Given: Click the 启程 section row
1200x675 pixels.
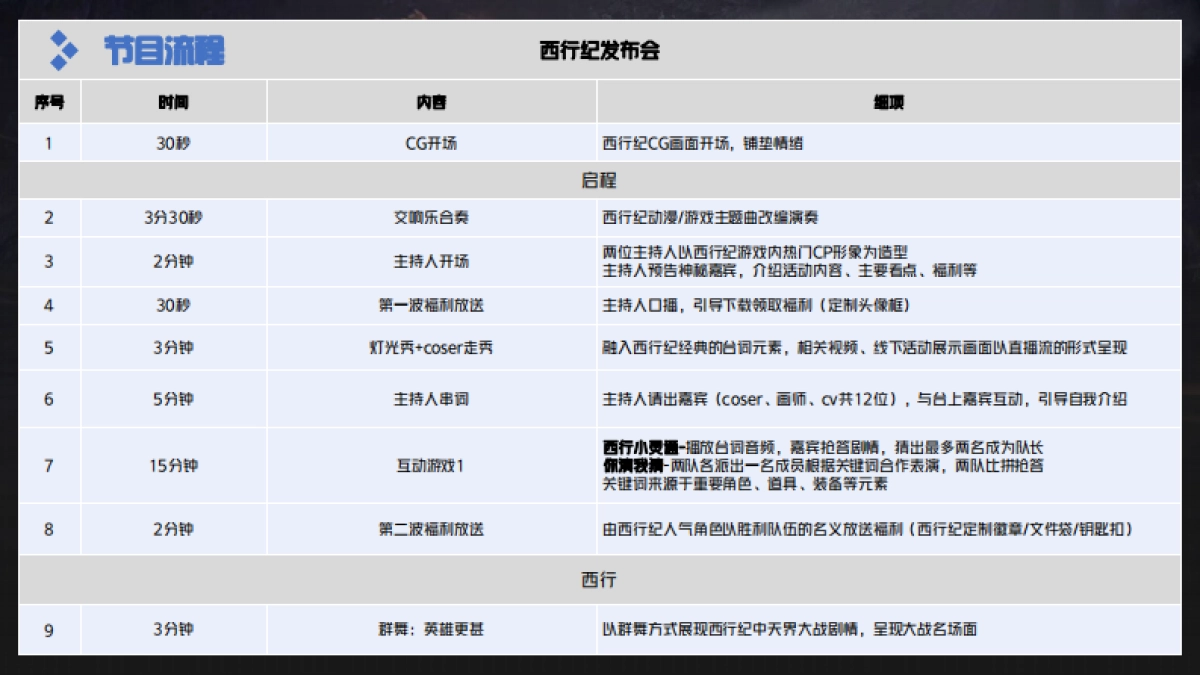Looking at the screenshot, I should 600,181.
